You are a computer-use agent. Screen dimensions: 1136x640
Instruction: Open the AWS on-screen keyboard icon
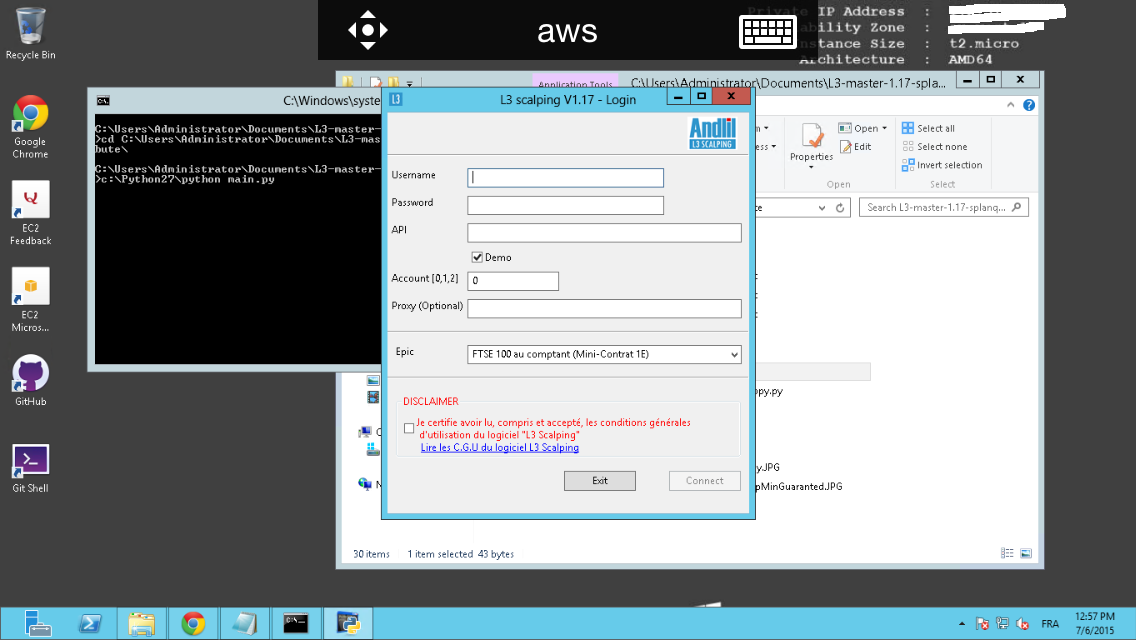[767, 31]
